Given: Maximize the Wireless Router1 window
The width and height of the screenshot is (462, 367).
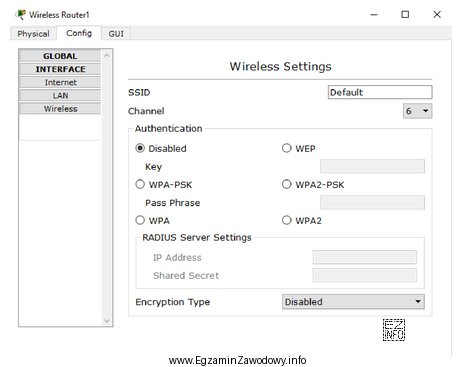Looking at the screenshot, I should [405, 14].
